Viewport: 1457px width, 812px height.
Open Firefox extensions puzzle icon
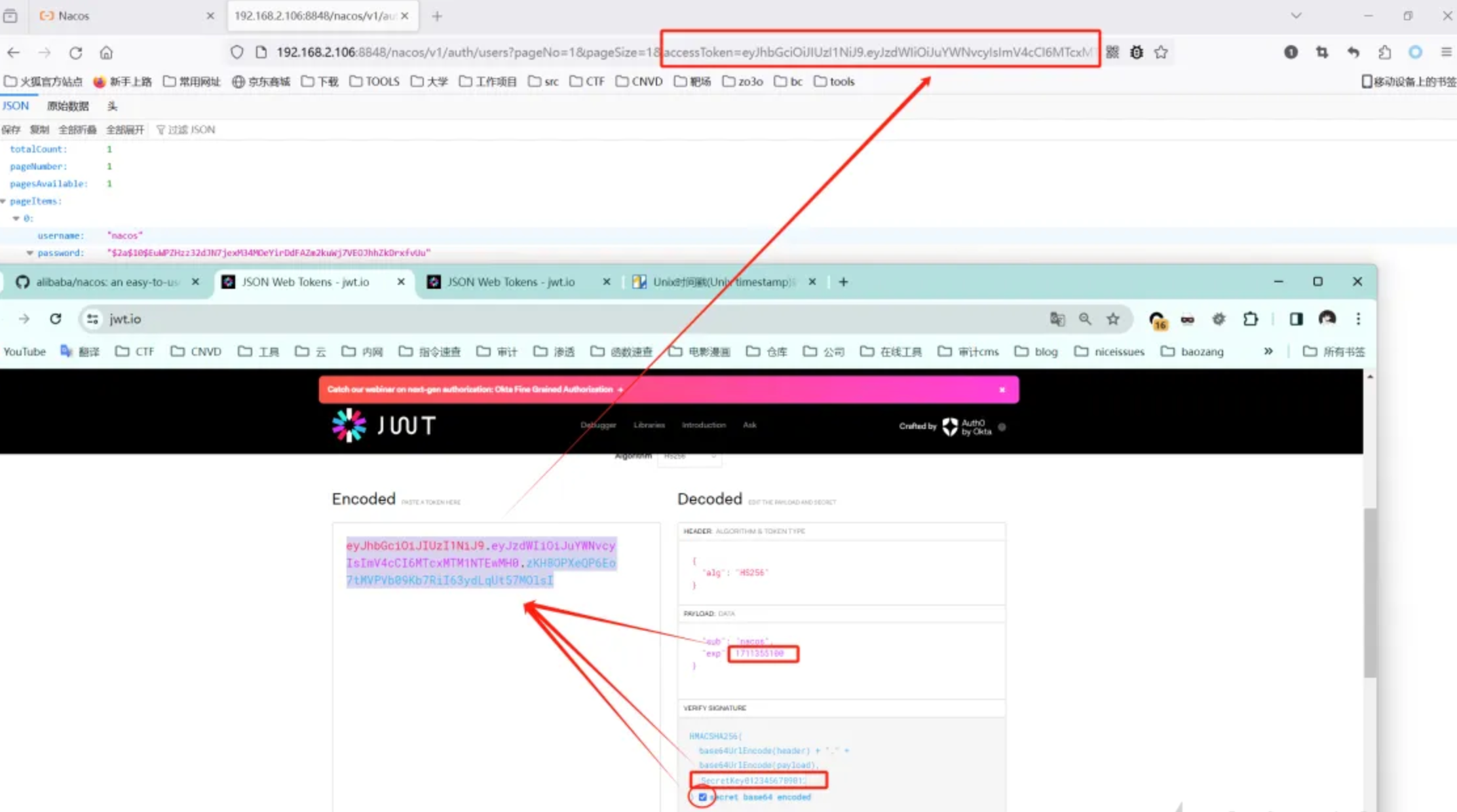1384,52
